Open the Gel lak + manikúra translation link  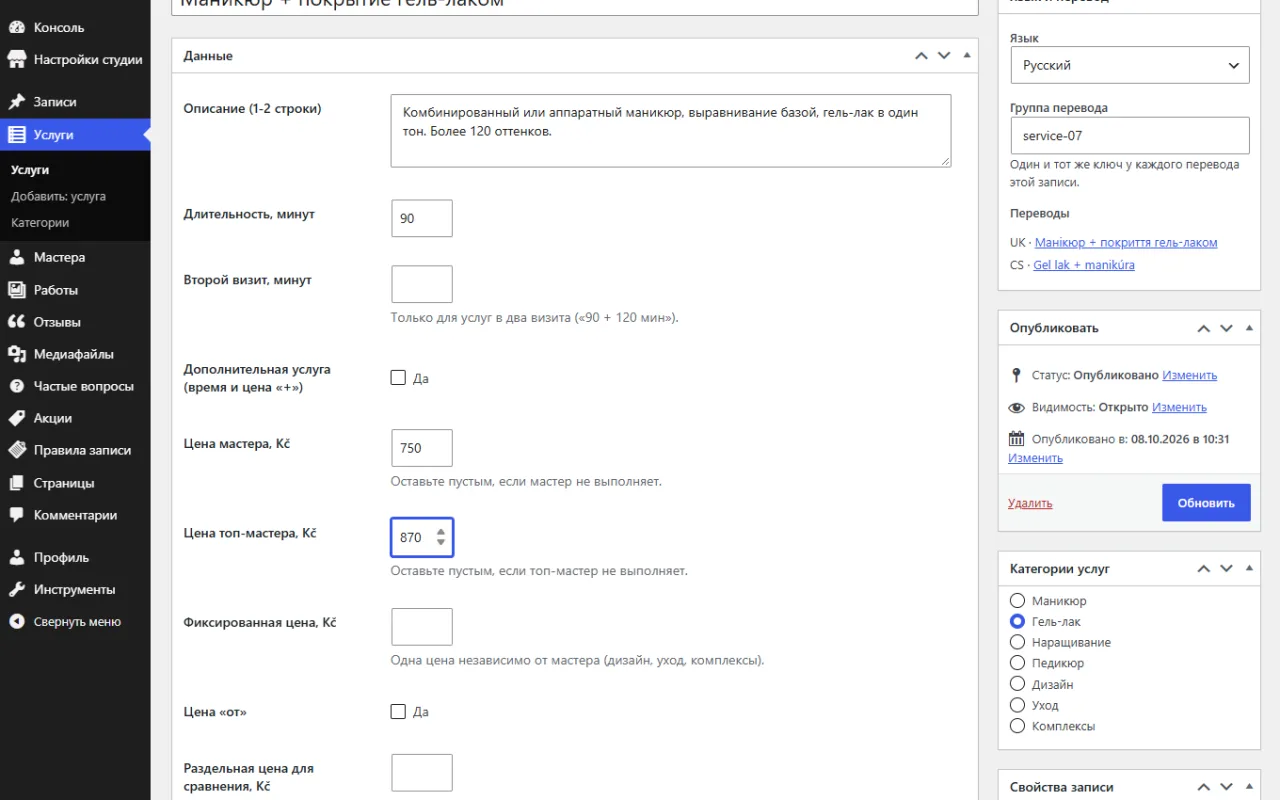pos(1084,265)
